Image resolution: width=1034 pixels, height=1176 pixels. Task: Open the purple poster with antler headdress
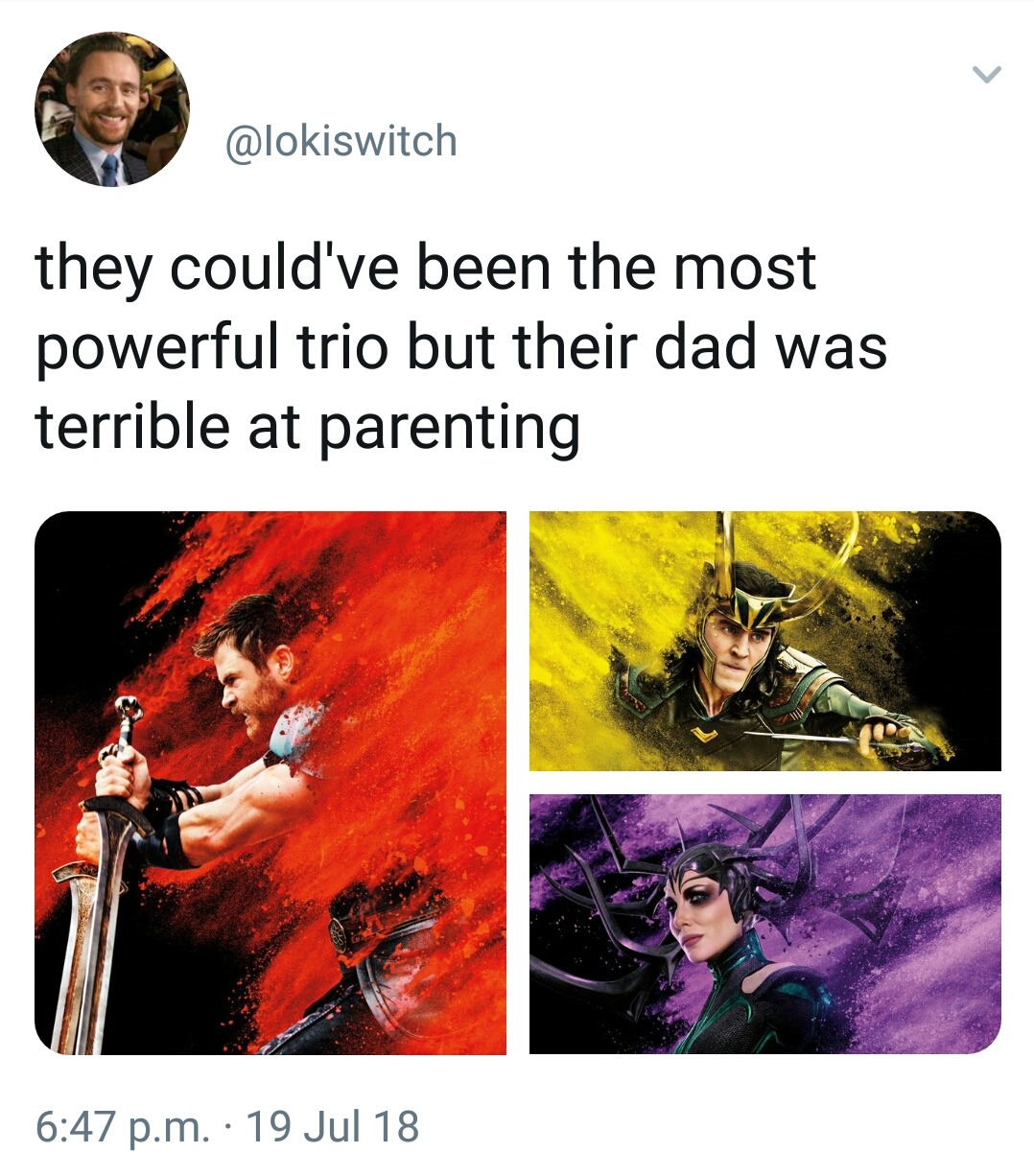point(765,924)
